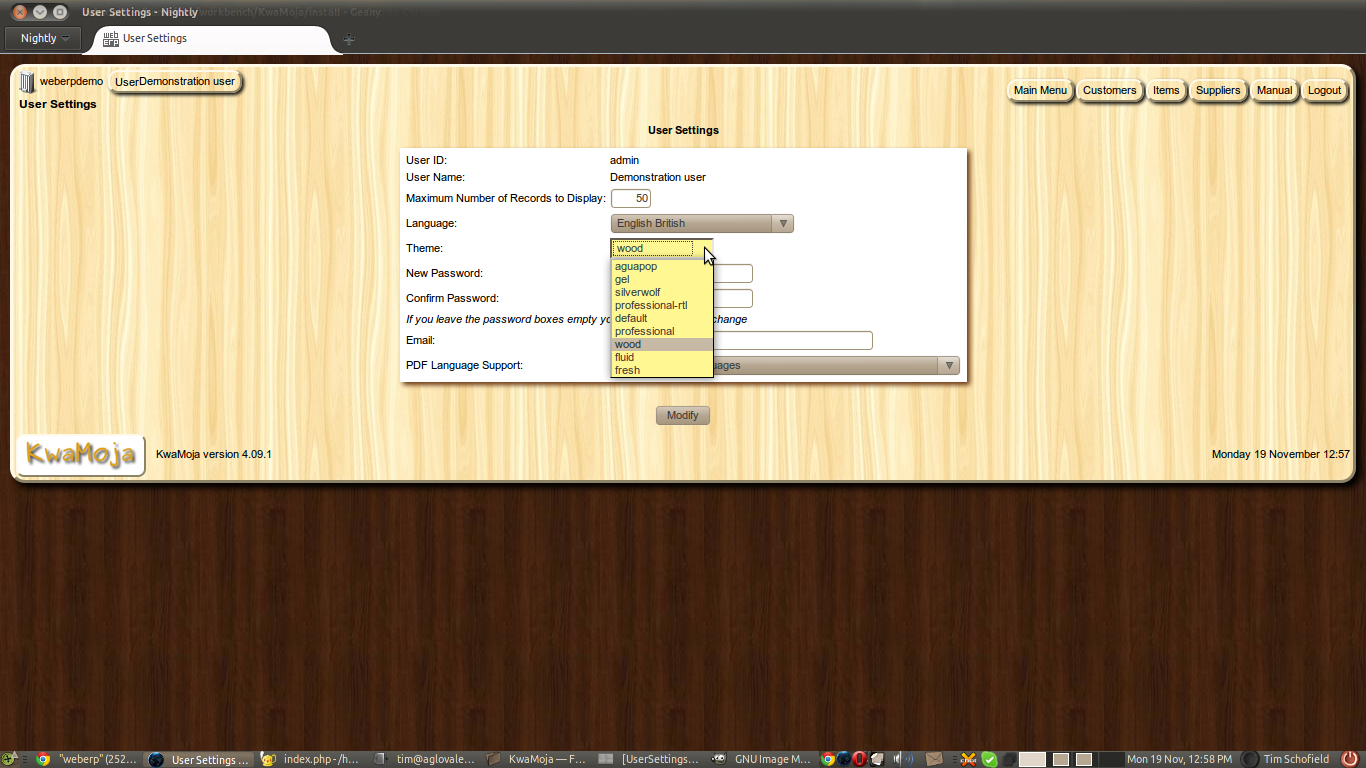The height and width of the screenshot is (768, 1366).
Task: Click the Skype icon in the system tray
Action: point(988,758)
